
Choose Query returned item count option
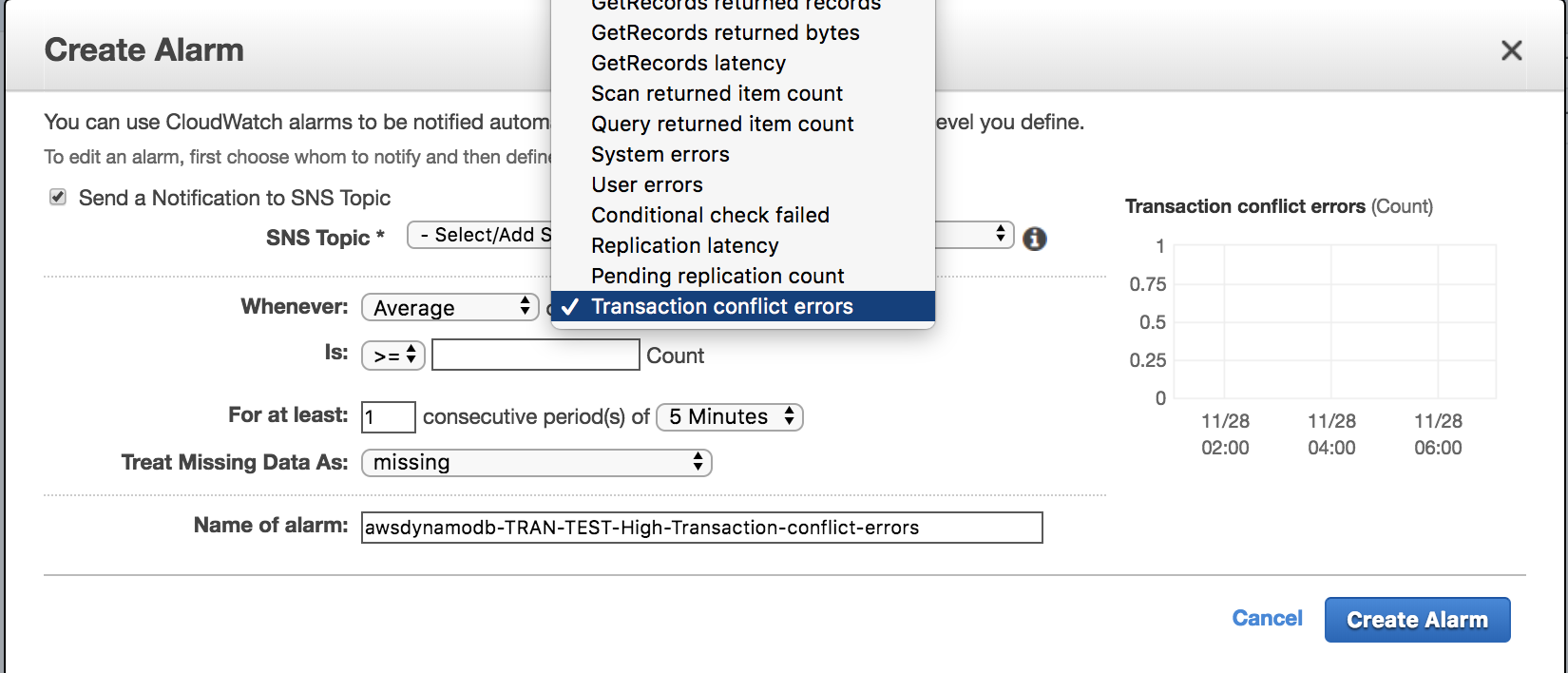point(722,124)
